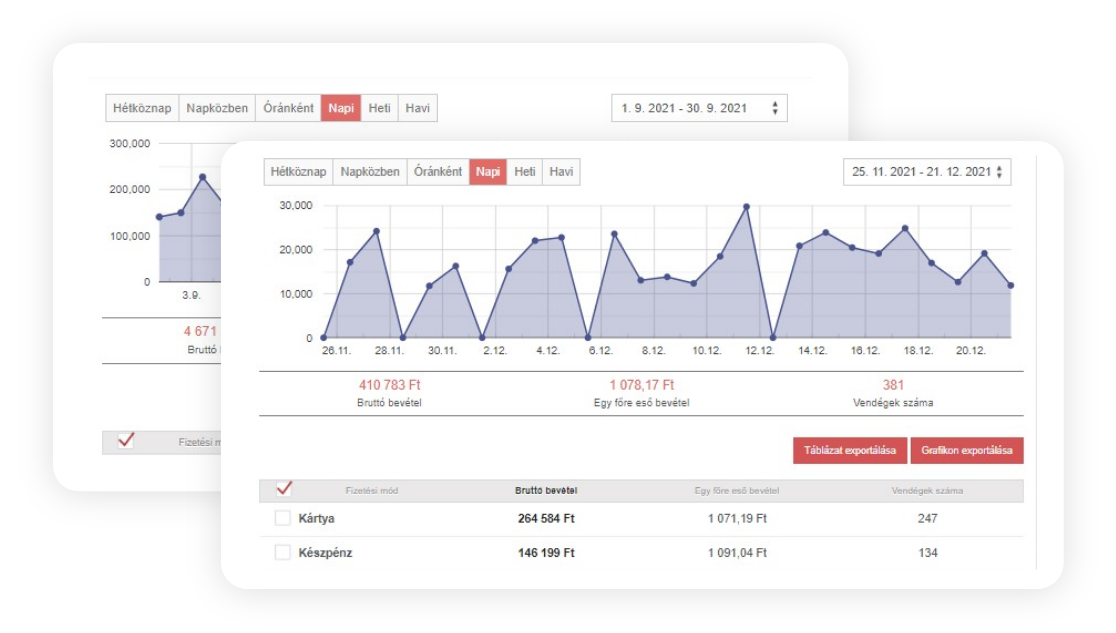This screenshot has width=1116, height=633.
Task: Select Napközben tab in back panel
Action: pyautogui.click(x=217, y=108)
